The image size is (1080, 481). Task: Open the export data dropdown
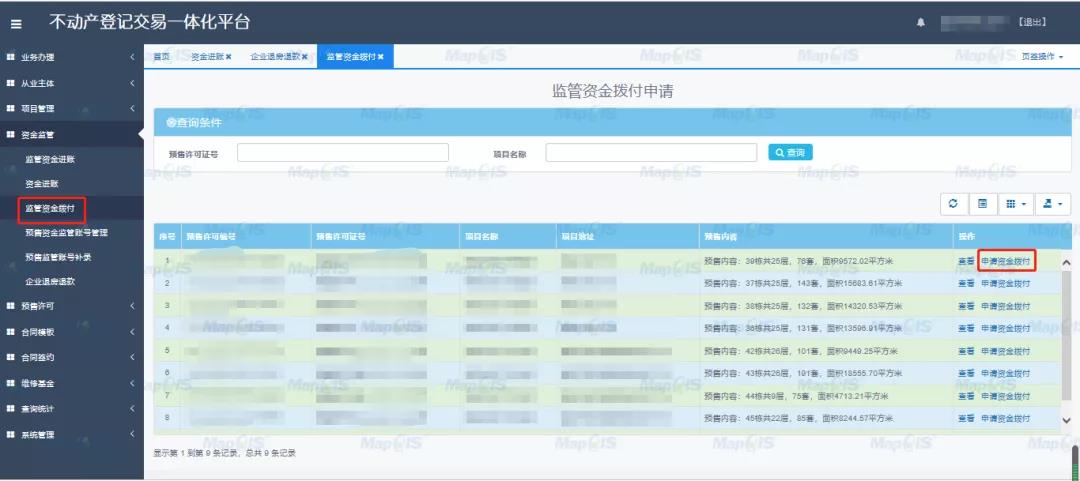click(1052, 204)
